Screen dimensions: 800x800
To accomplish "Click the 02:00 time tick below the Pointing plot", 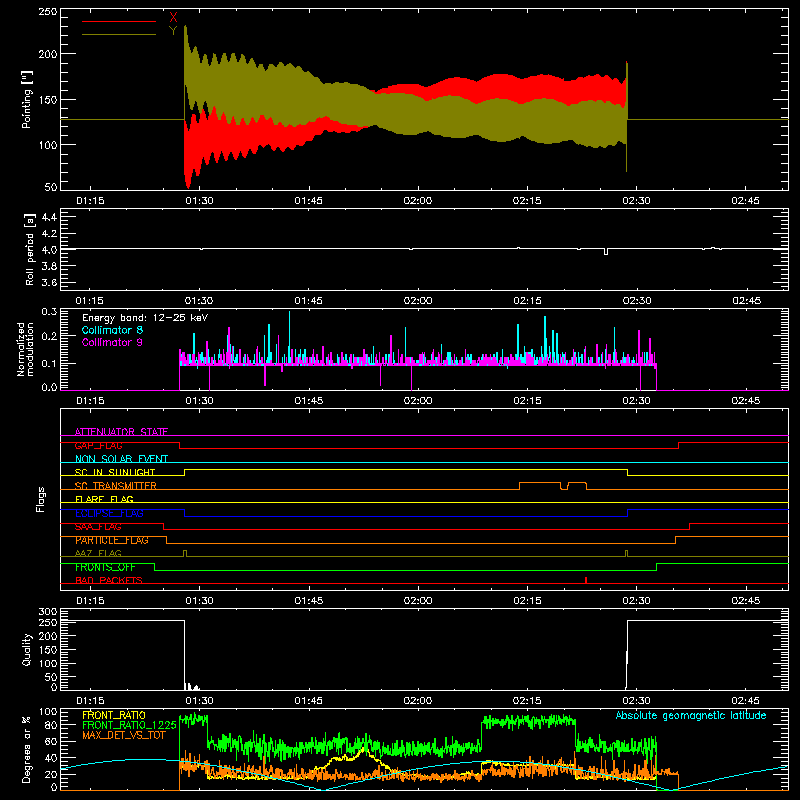I will [417, 201].
